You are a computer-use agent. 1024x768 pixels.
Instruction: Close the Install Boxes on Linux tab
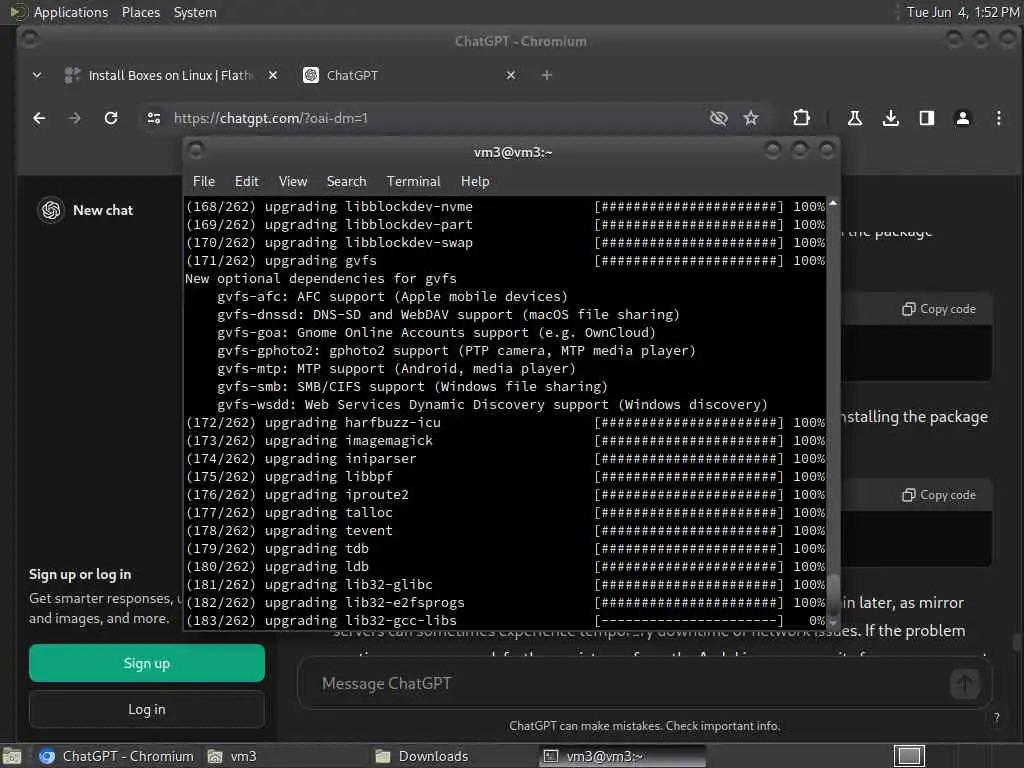273,75
